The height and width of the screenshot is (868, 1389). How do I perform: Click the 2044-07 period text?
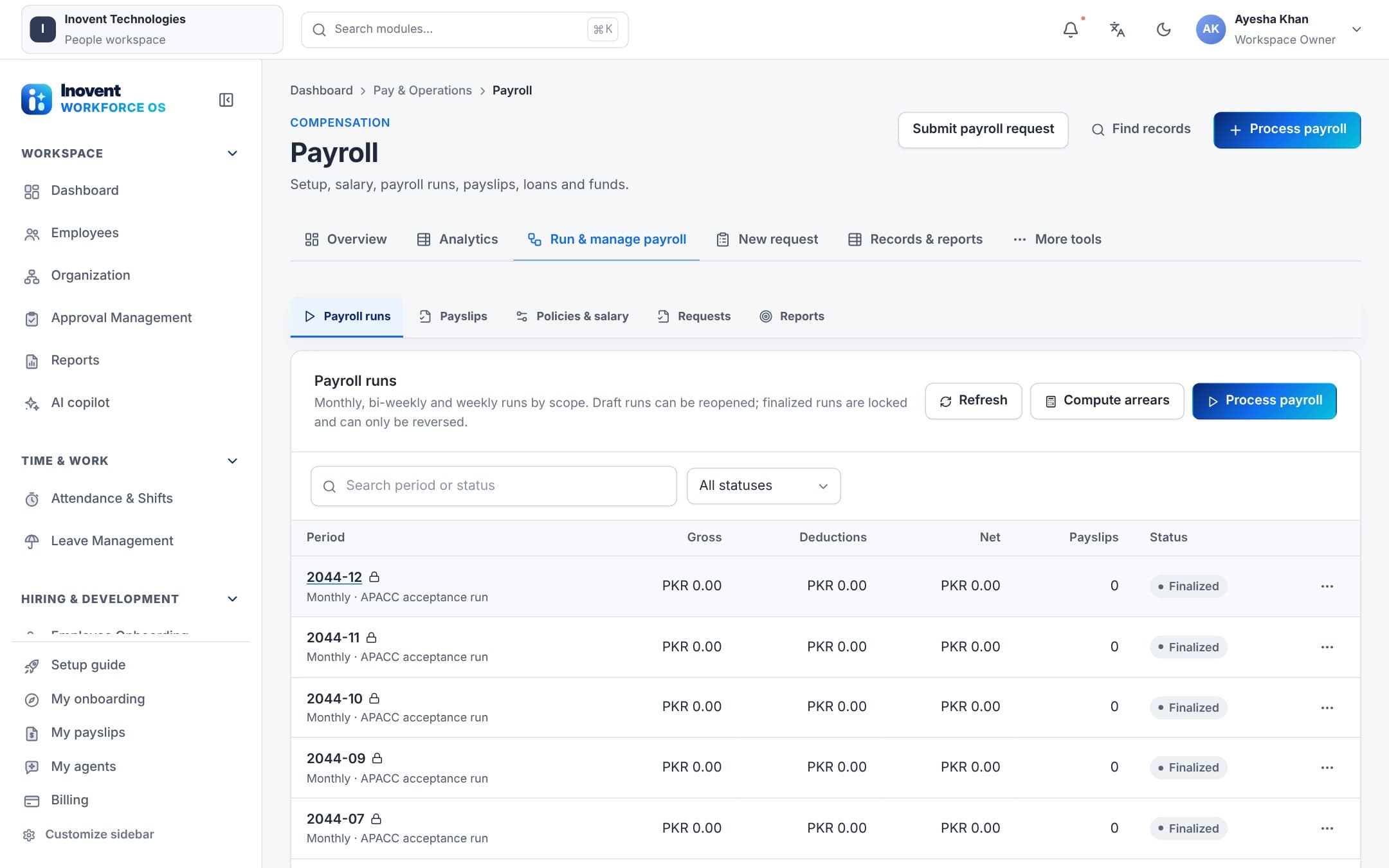click(335, 820)
